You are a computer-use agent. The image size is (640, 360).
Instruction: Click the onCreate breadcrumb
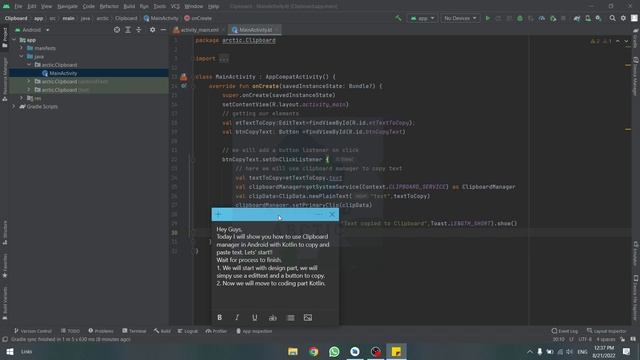[198, 18]
